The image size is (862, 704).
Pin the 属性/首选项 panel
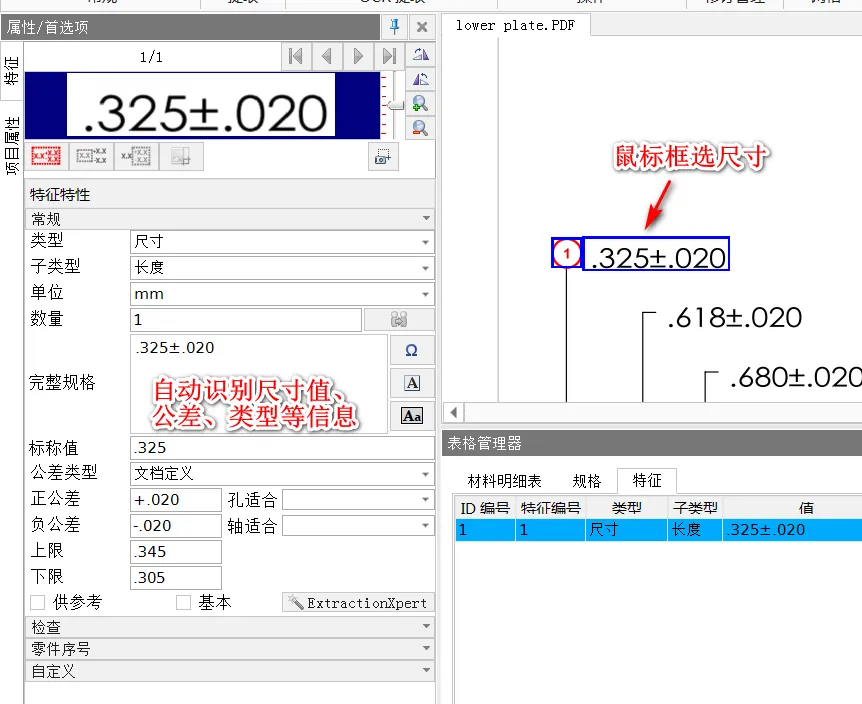(x=394, y=26)
